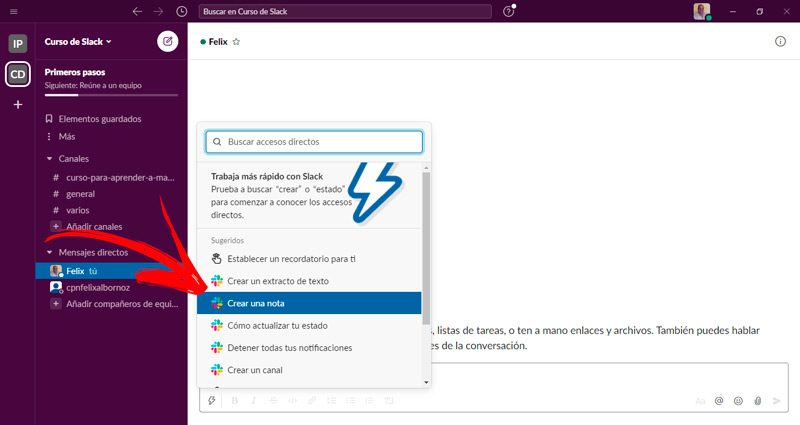Switch to the CD workspace icon

tap(18, 74)
